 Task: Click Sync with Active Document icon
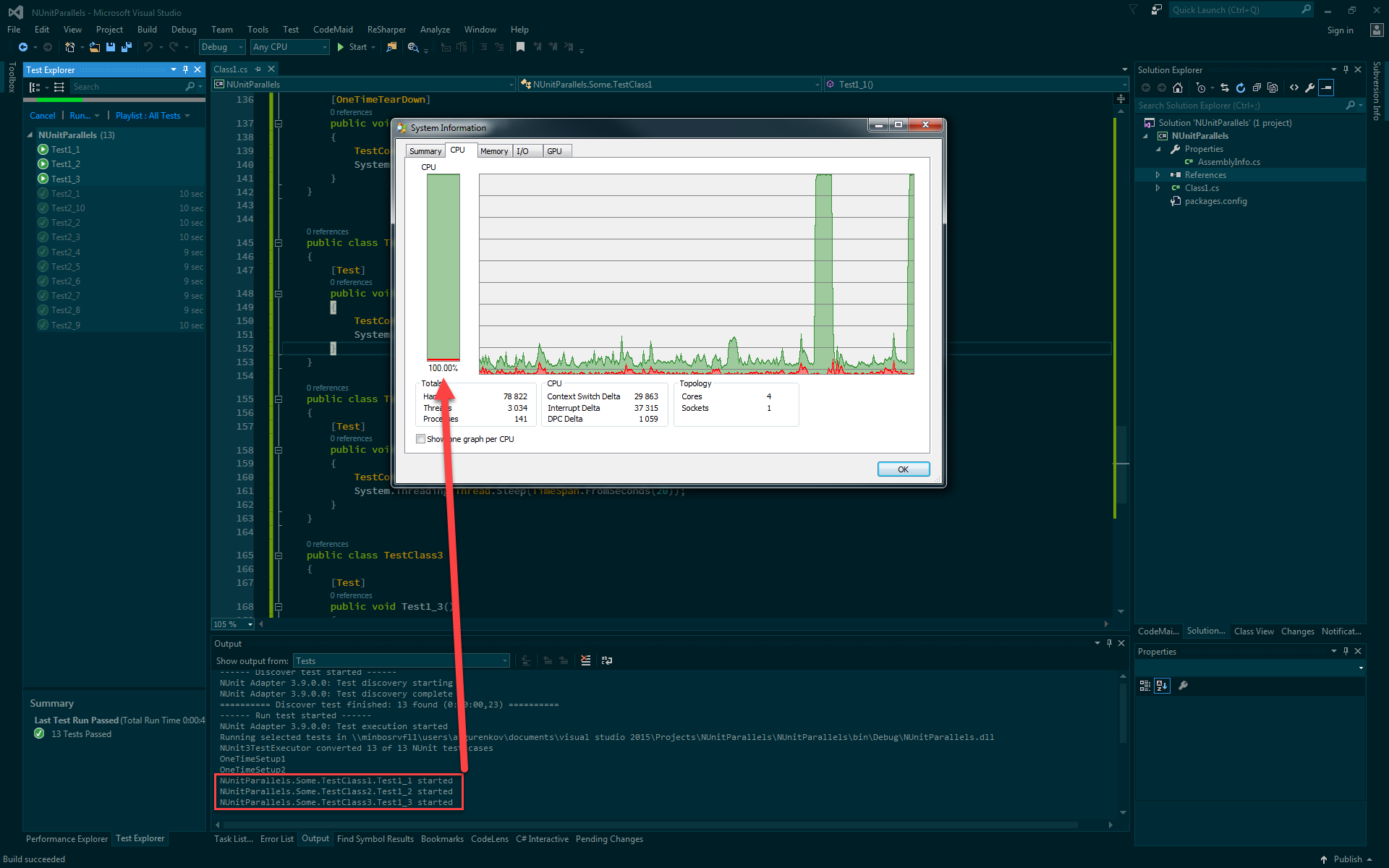point(1225,88)
